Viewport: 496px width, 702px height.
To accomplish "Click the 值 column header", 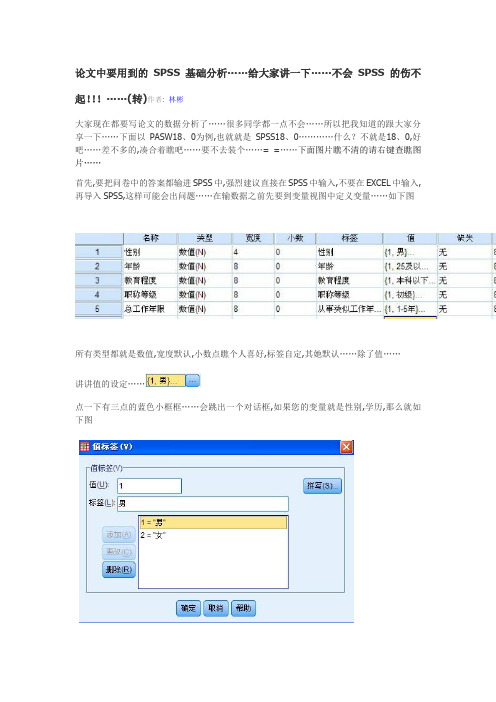I will point(410,238).
